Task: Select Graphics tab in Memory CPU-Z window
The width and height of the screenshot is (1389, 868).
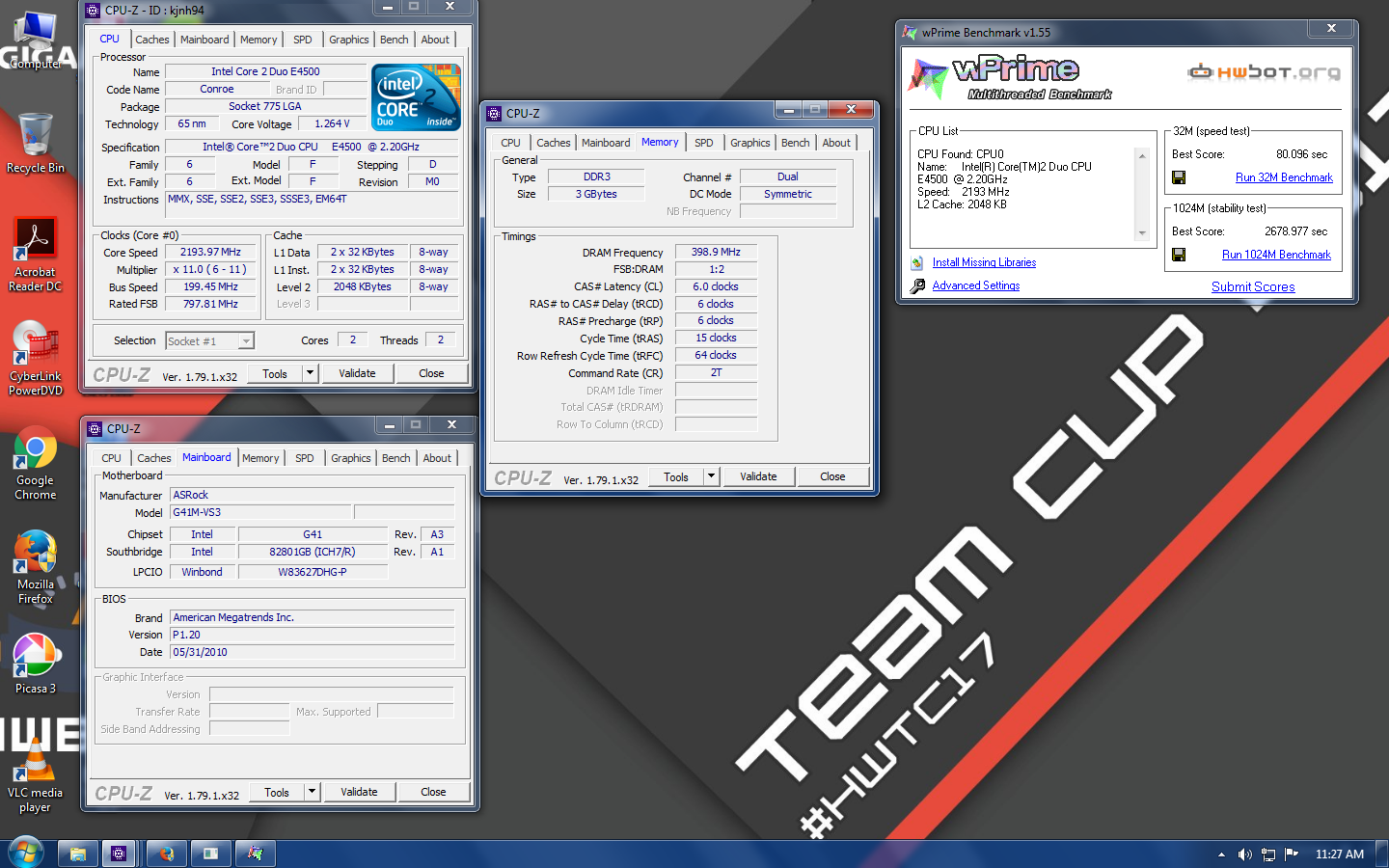Action: click(749, 143)
